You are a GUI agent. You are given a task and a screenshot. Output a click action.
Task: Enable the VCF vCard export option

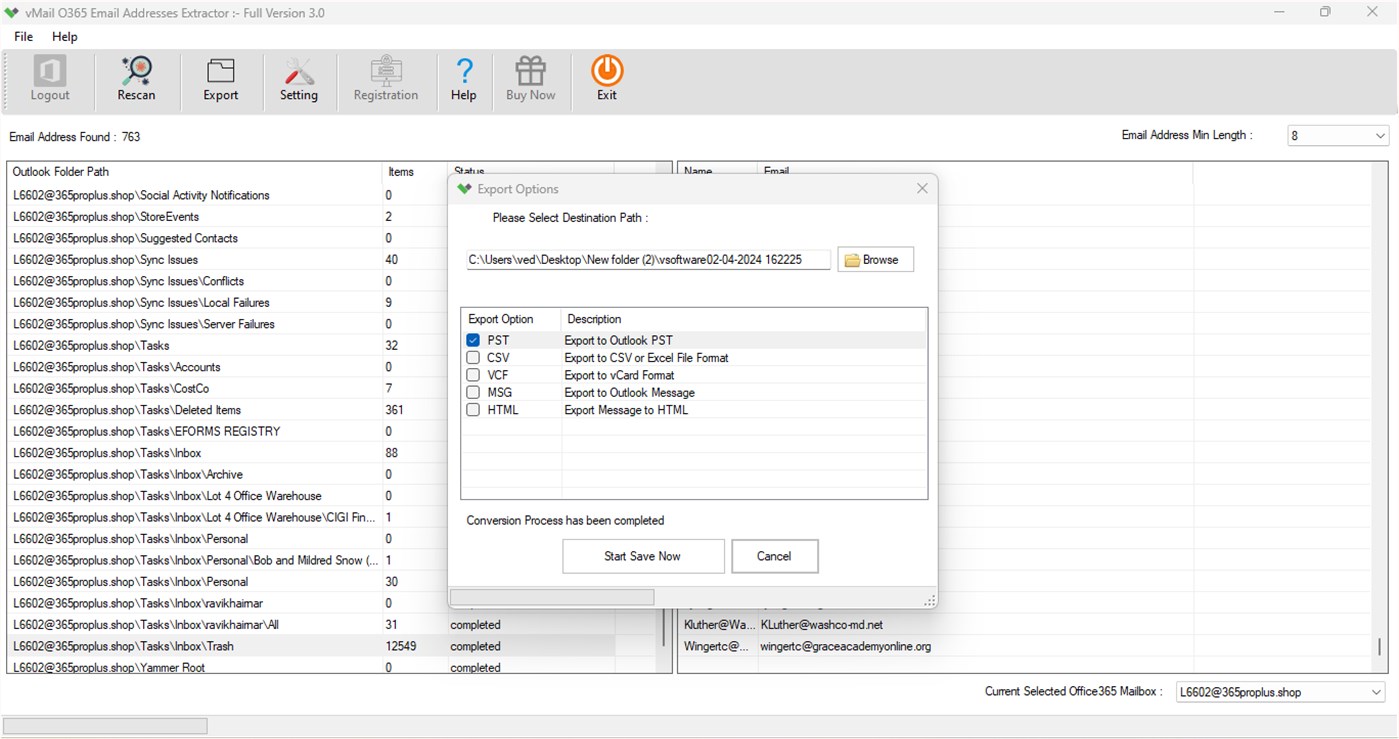point(472,374)
